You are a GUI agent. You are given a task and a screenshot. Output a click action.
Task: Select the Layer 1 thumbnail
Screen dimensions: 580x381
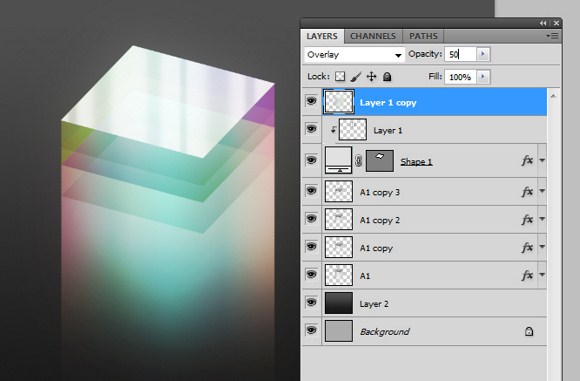click(x=353, y=129)
